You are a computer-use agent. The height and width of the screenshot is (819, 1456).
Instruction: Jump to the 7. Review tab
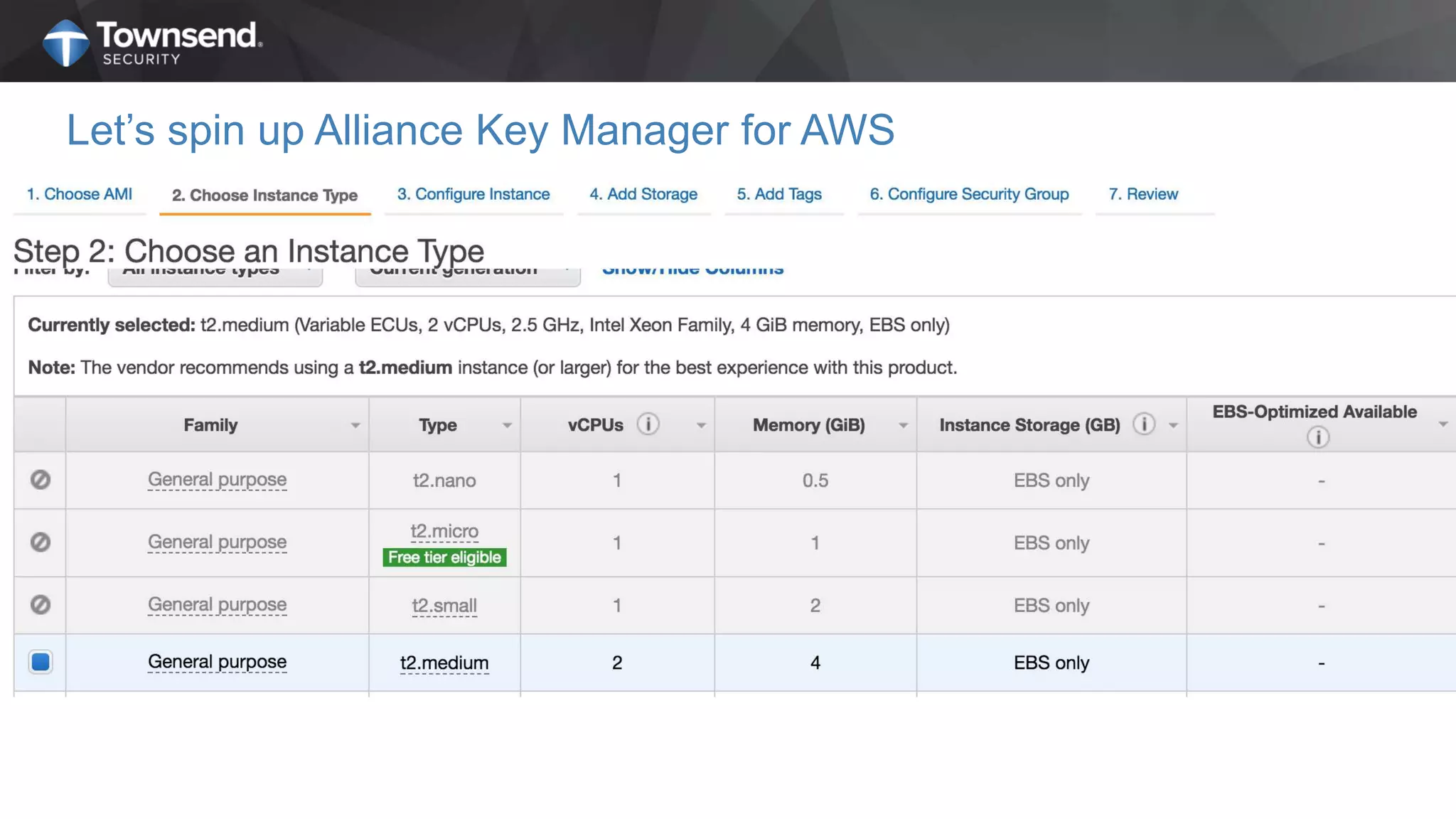(x=1143, y=194)
